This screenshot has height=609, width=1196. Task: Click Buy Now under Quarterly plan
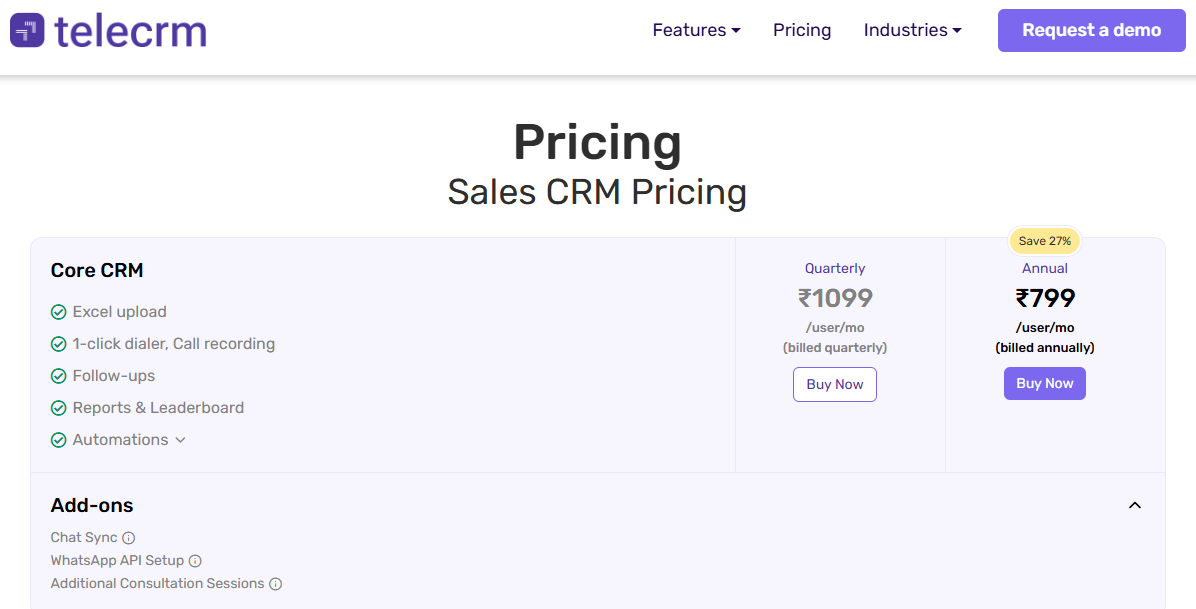[835, 385]
